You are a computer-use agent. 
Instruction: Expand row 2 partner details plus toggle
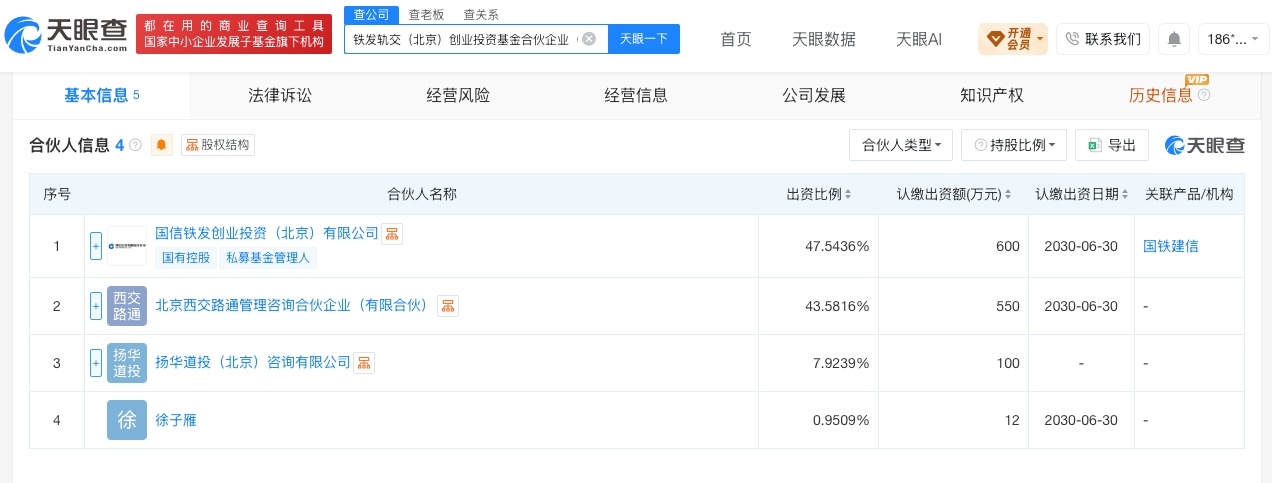pyautogui.click(x=96, y=306)
